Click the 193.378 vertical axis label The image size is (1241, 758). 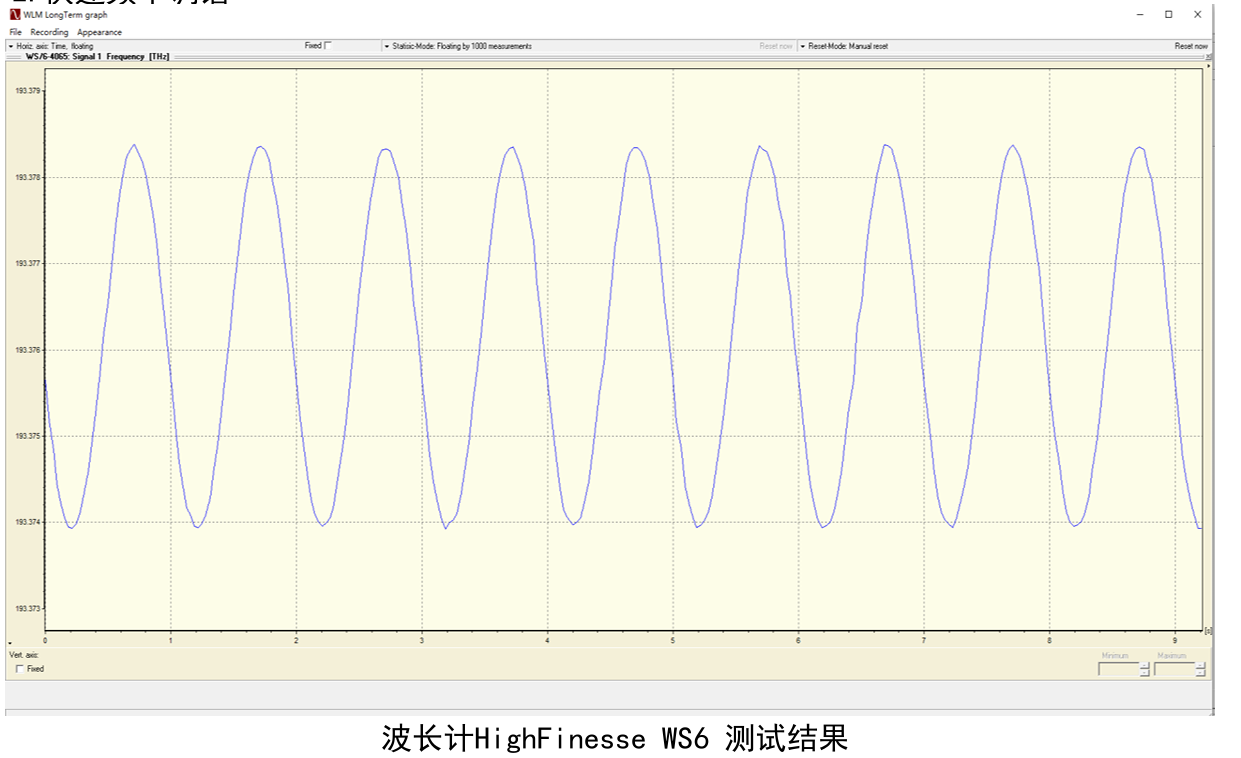pos(27,177)
